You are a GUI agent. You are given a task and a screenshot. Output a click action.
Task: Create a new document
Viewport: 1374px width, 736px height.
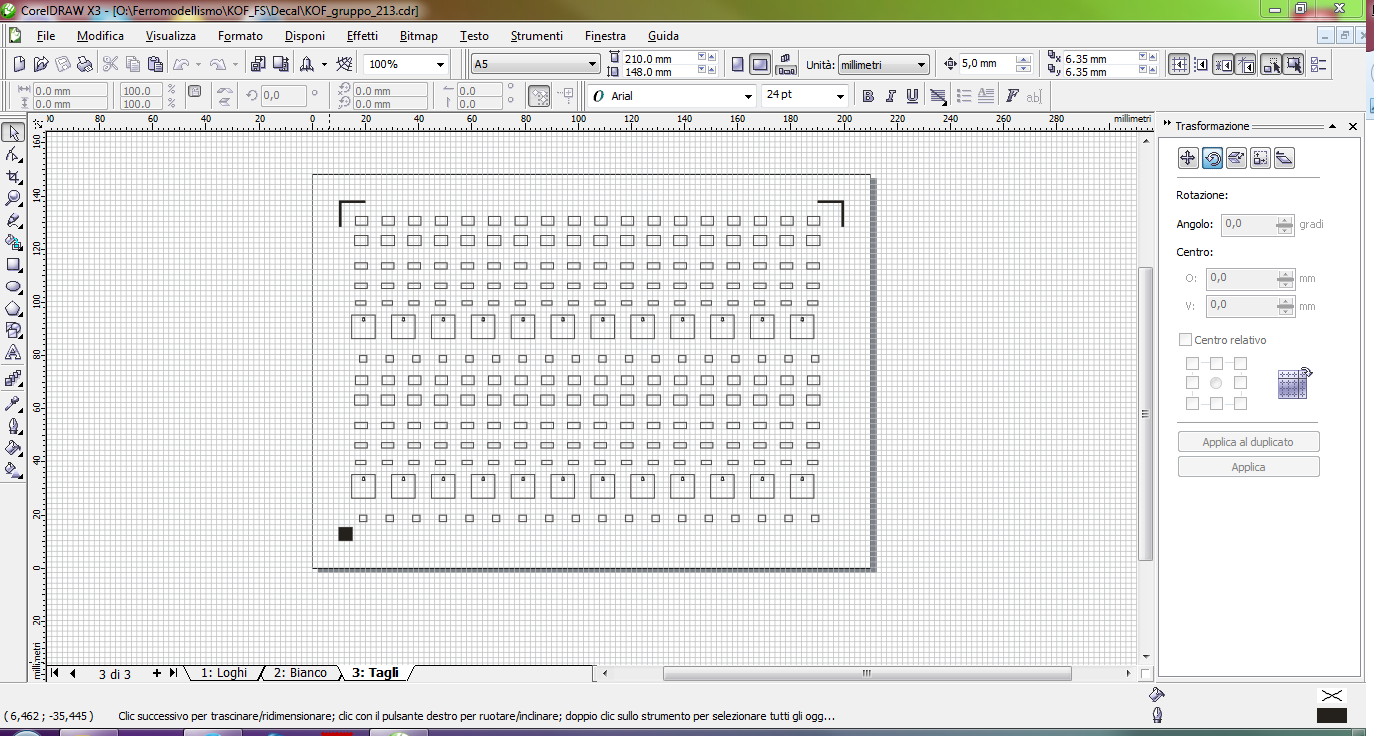20,64
